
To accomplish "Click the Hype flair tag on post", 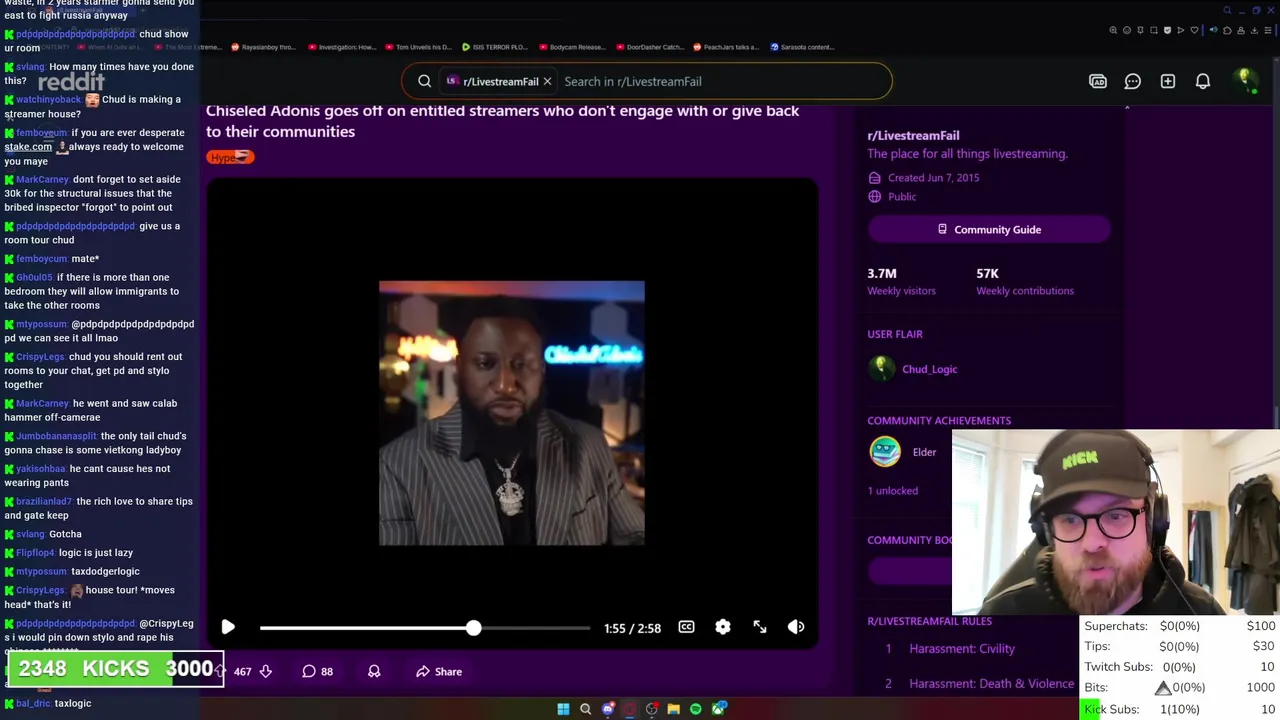I will tap(230, 157).
